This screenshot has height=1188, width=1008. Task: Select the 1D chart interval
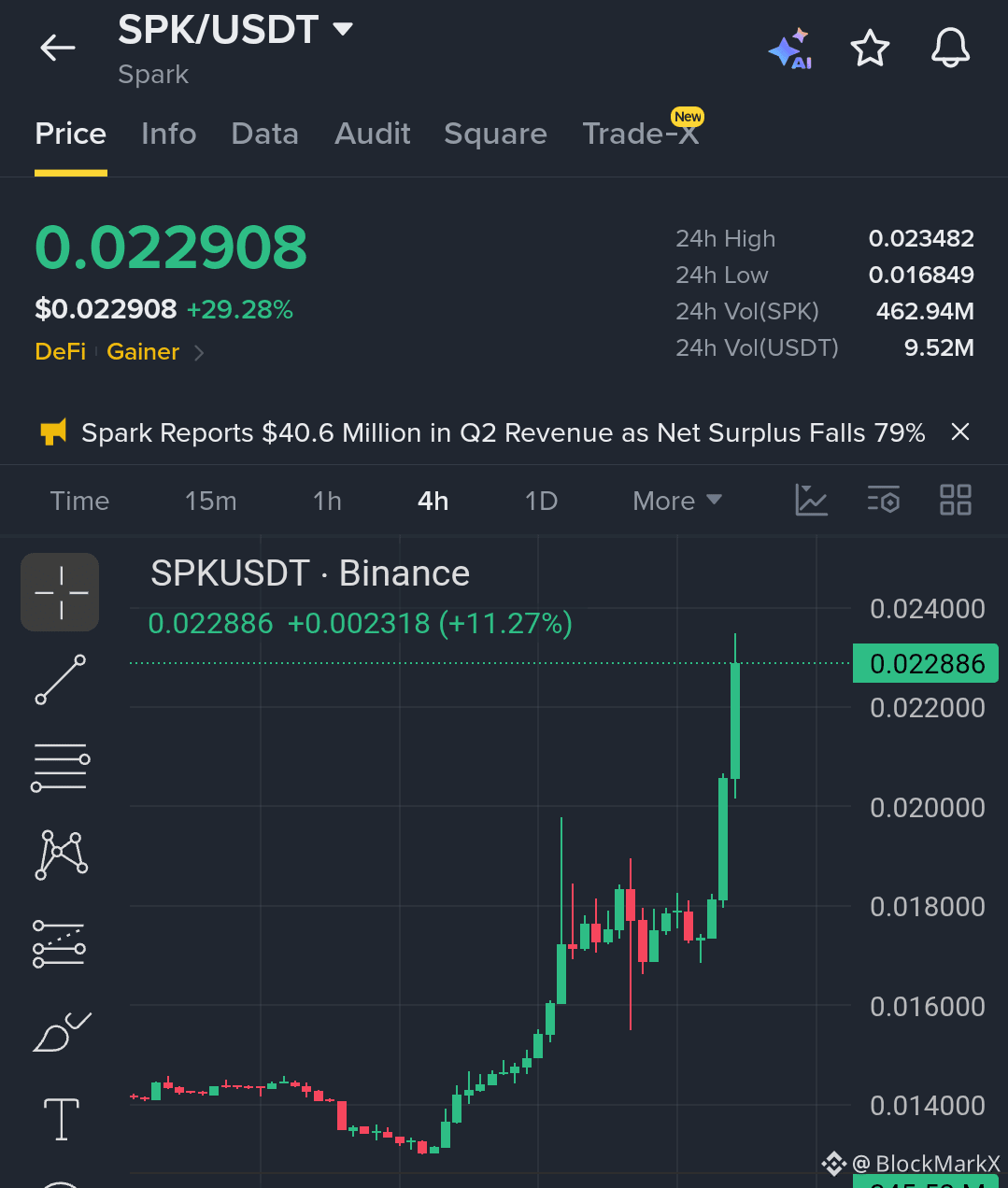coord(541,502)
